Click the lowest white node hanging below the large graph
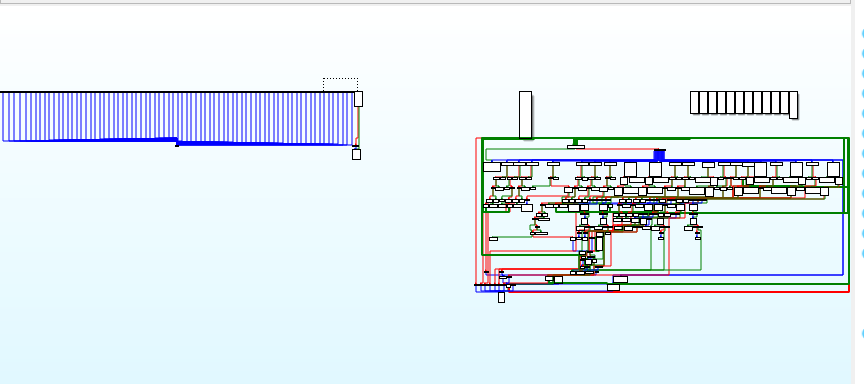 coord(501,298)
